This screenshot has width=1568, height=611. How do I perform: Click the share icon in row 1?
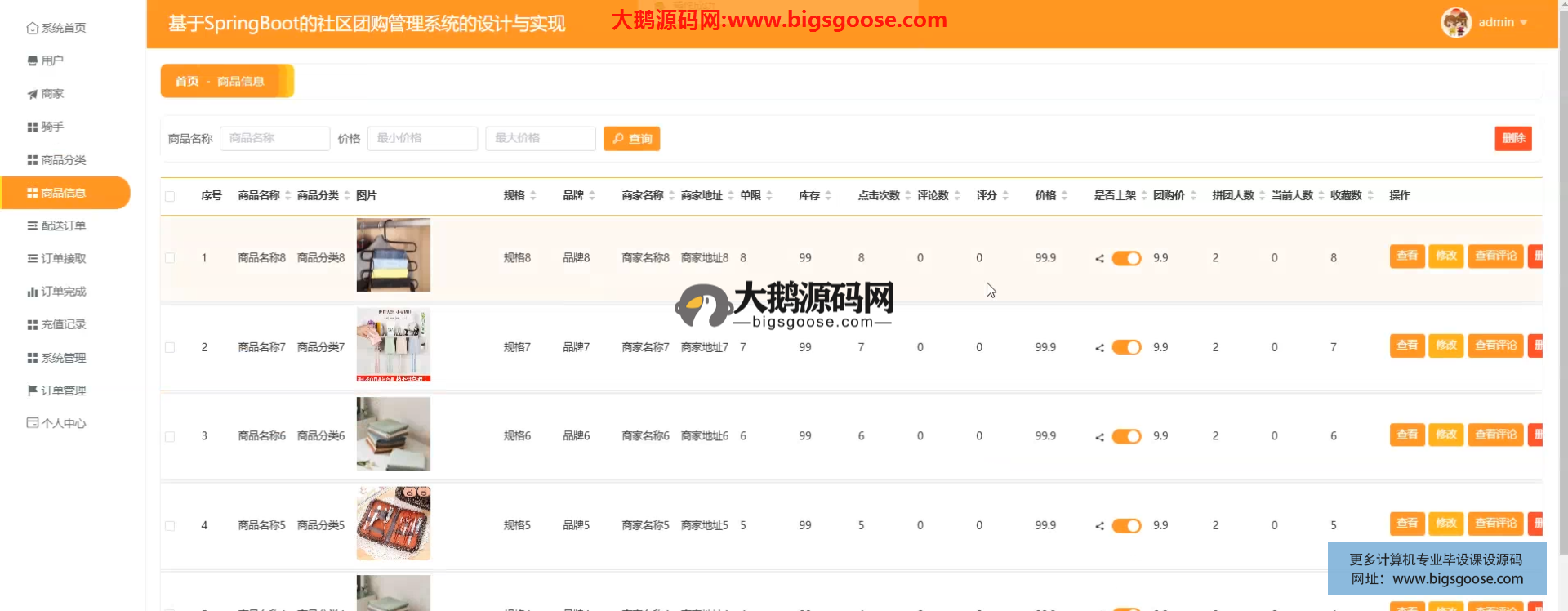(x=1099, y=259)
